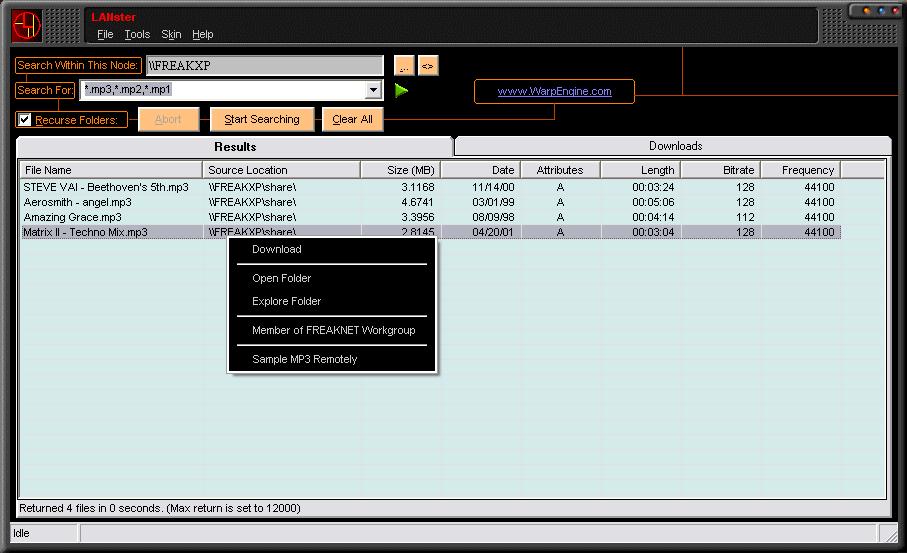Choose Explore Folder in context menu
907x553 pixels.
pyautogui.click(x=286, y=301)
